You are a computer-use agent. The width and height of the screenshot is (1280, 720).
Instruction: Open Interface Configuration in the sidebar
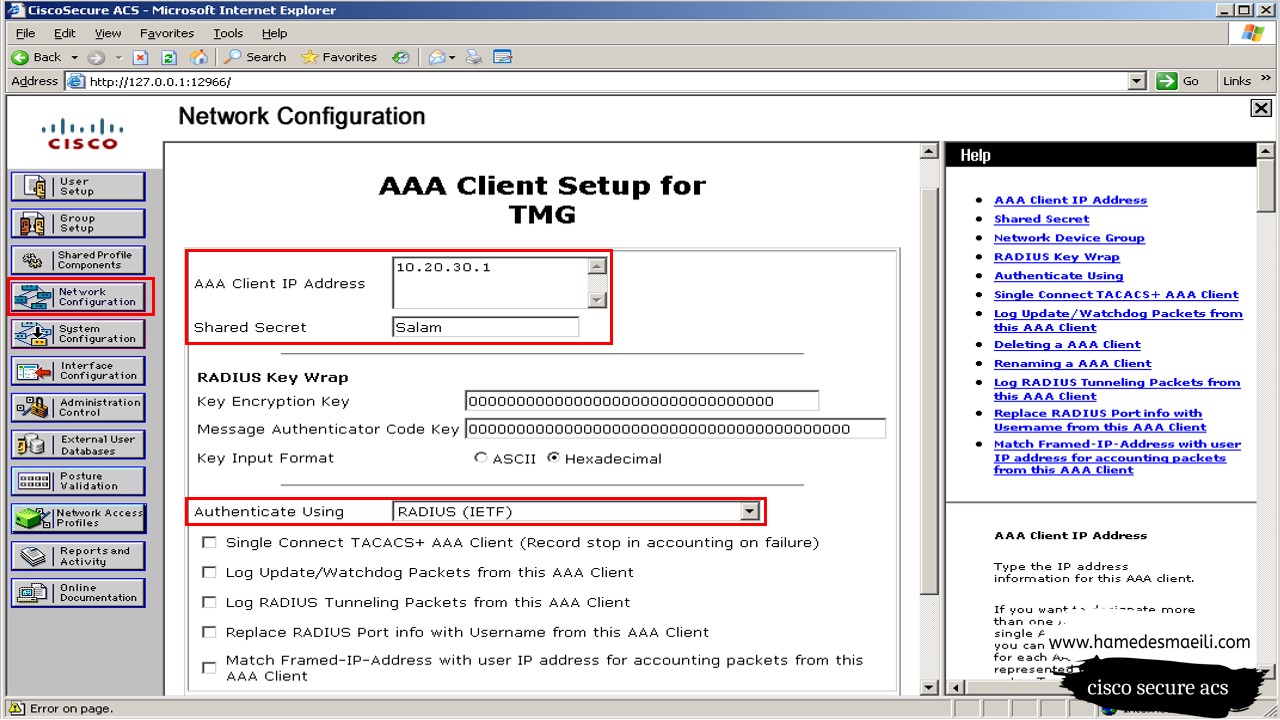[x=78, y=371]
